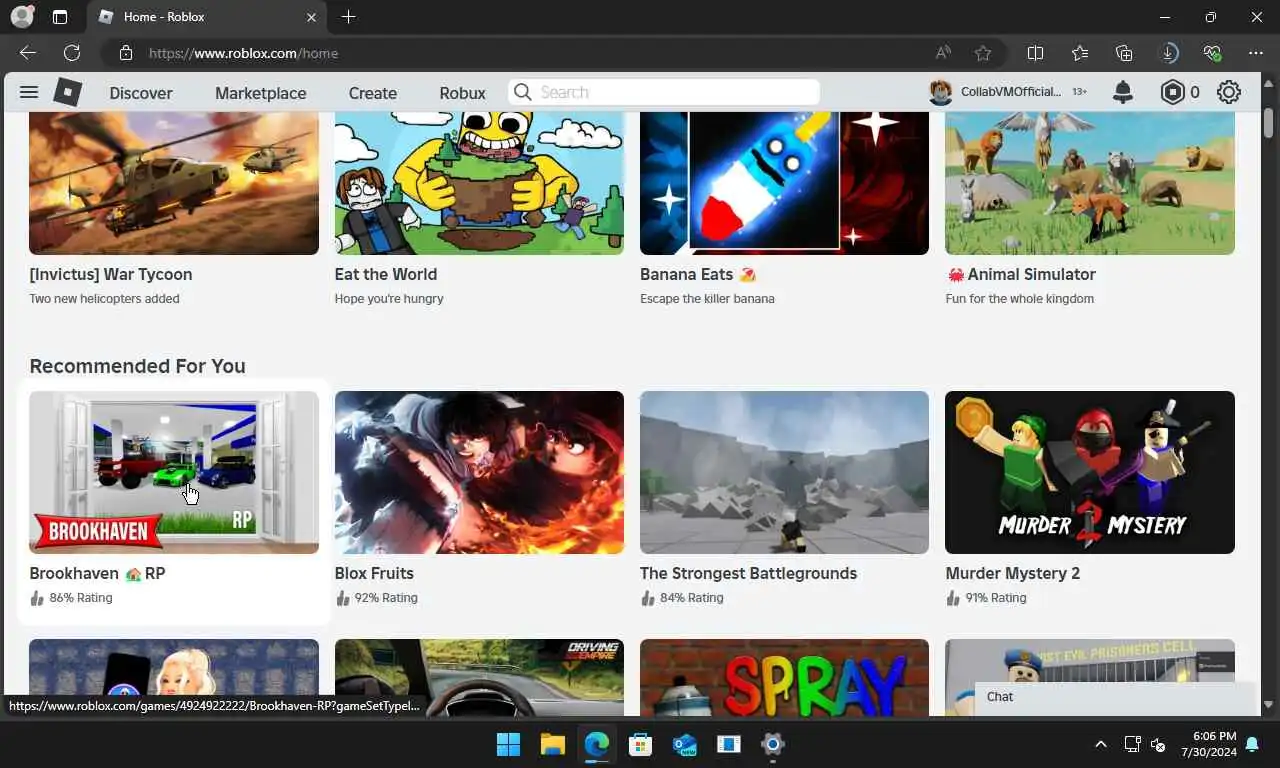The image size is (1280, 768).
Task: Open the Murder Mystery 2 title
Action: [1013, 573]
